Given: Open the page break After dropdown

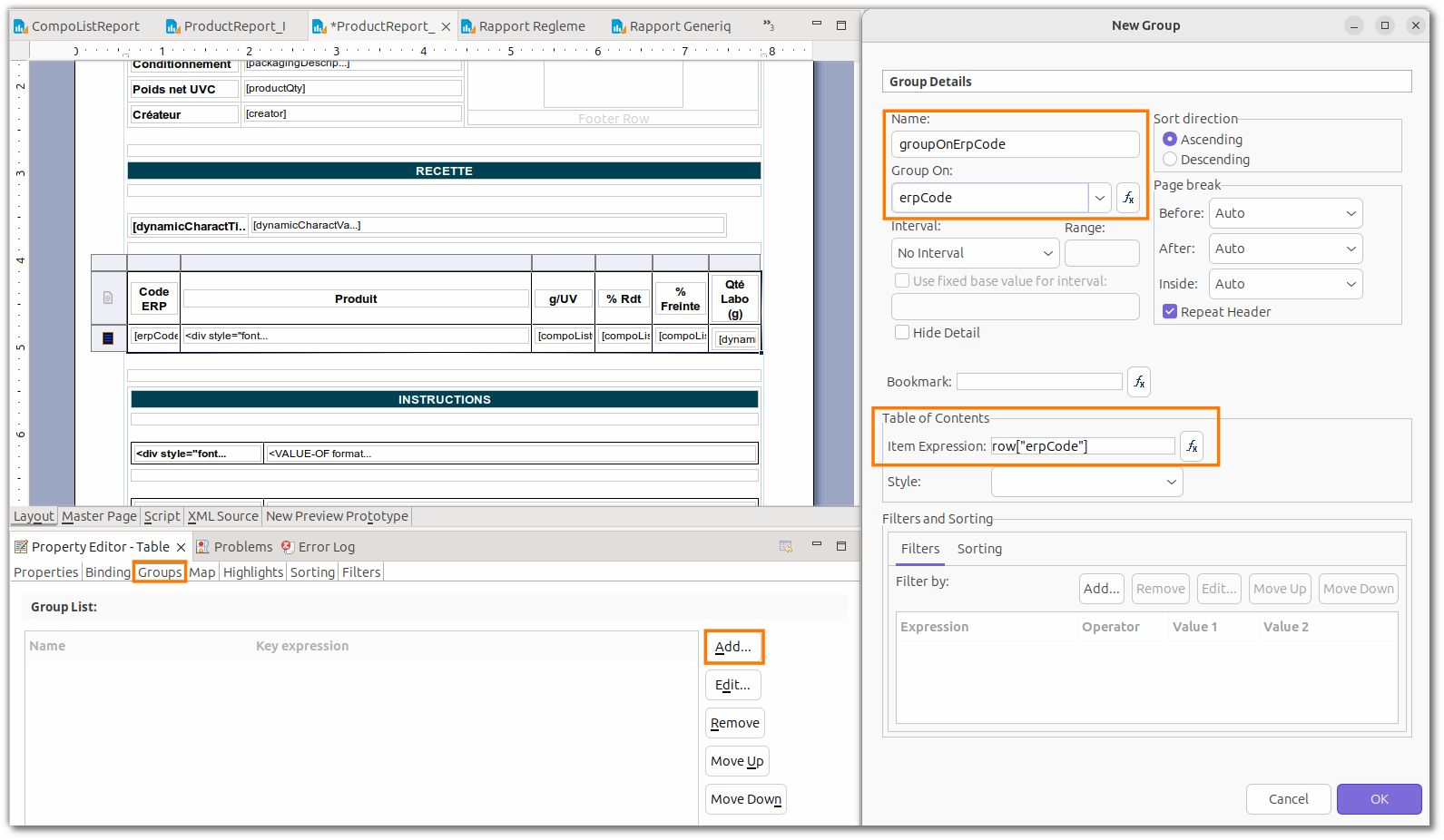Looking at the screenshot, I should pyautogui.click(x=1286, y=249).
